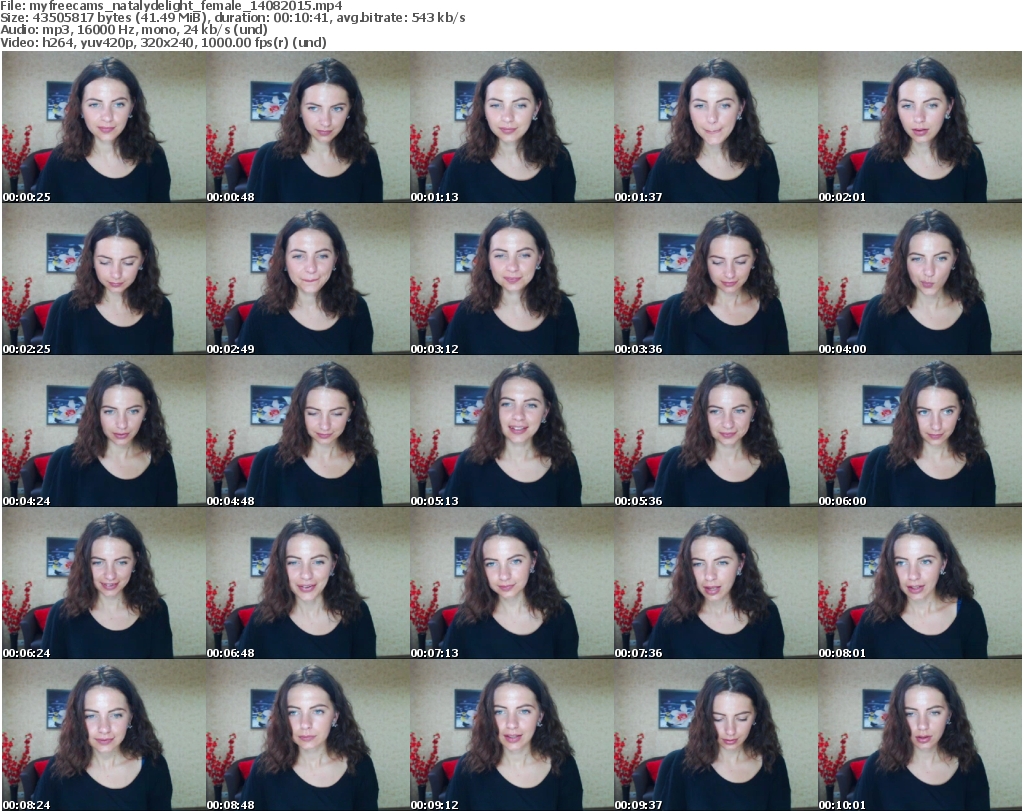Screen dimensions: 1024x811
Task: Click the 'File:' name header line
Action: (x=171, y=6)
